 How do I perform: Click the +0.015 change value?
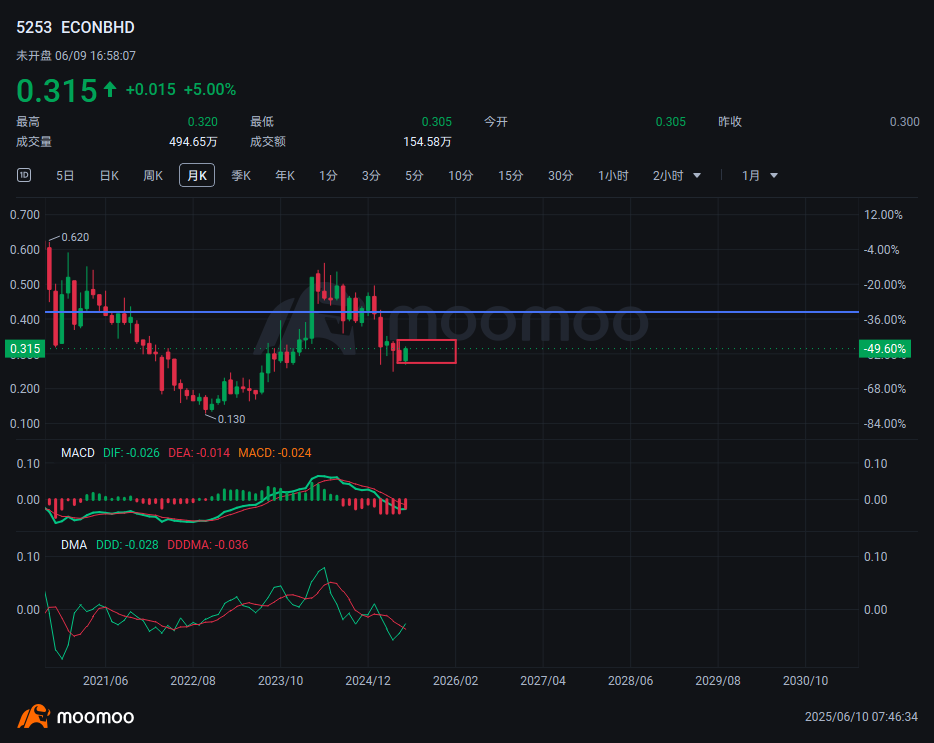coord(151,90)
